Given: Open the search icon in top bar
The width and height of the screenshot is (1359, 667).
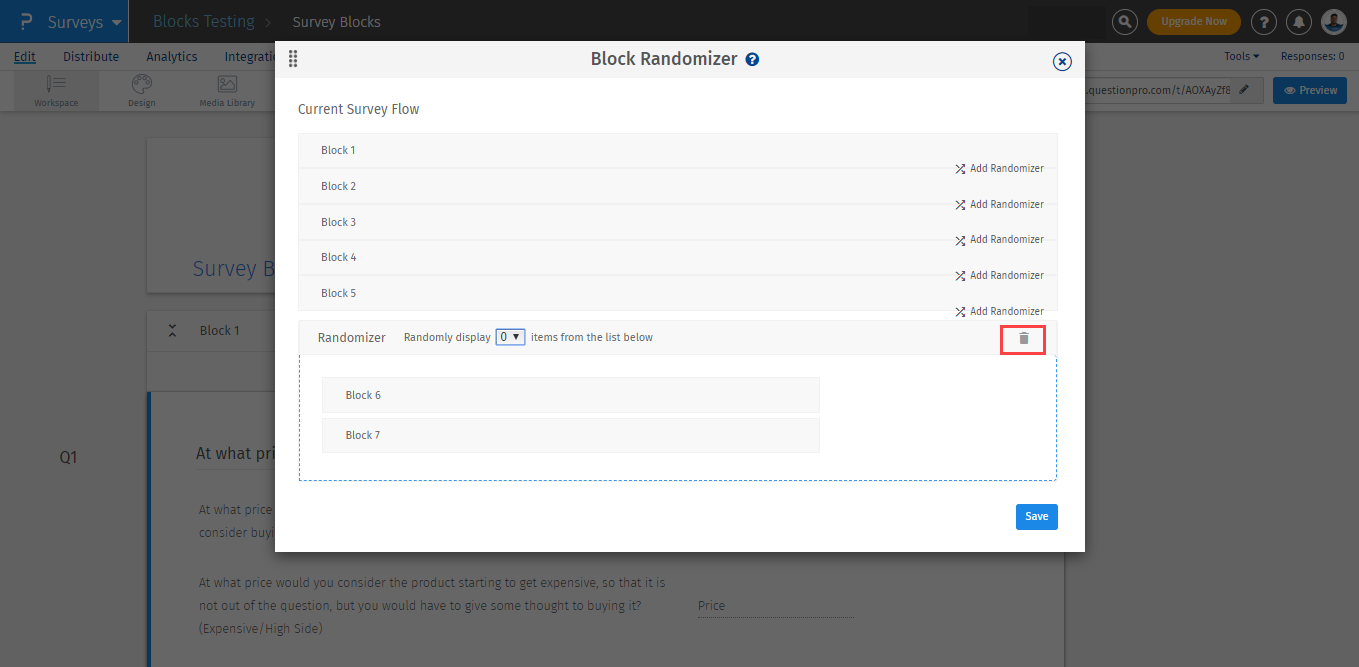Looking at the screenshot, I should [x=1125, y=21].
